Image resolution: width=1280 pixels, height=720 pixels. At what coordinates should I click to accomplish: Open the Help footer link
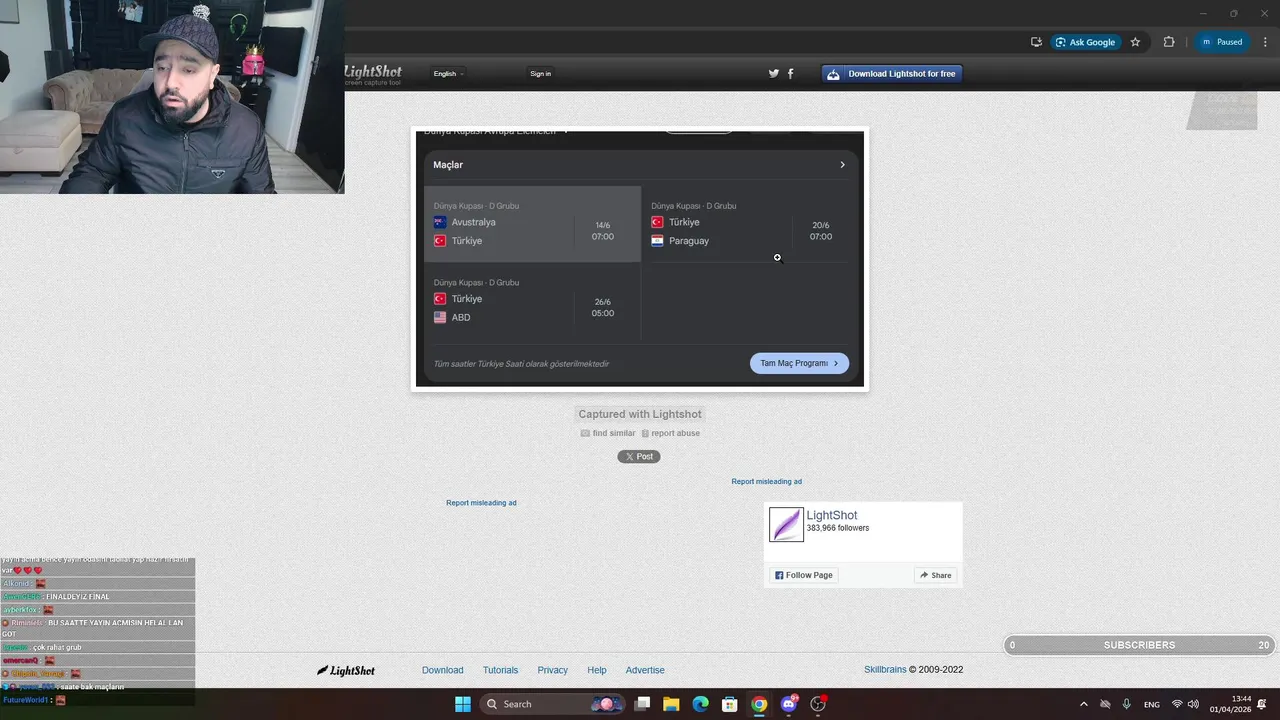pyautogui.click(x=596, y=670)
